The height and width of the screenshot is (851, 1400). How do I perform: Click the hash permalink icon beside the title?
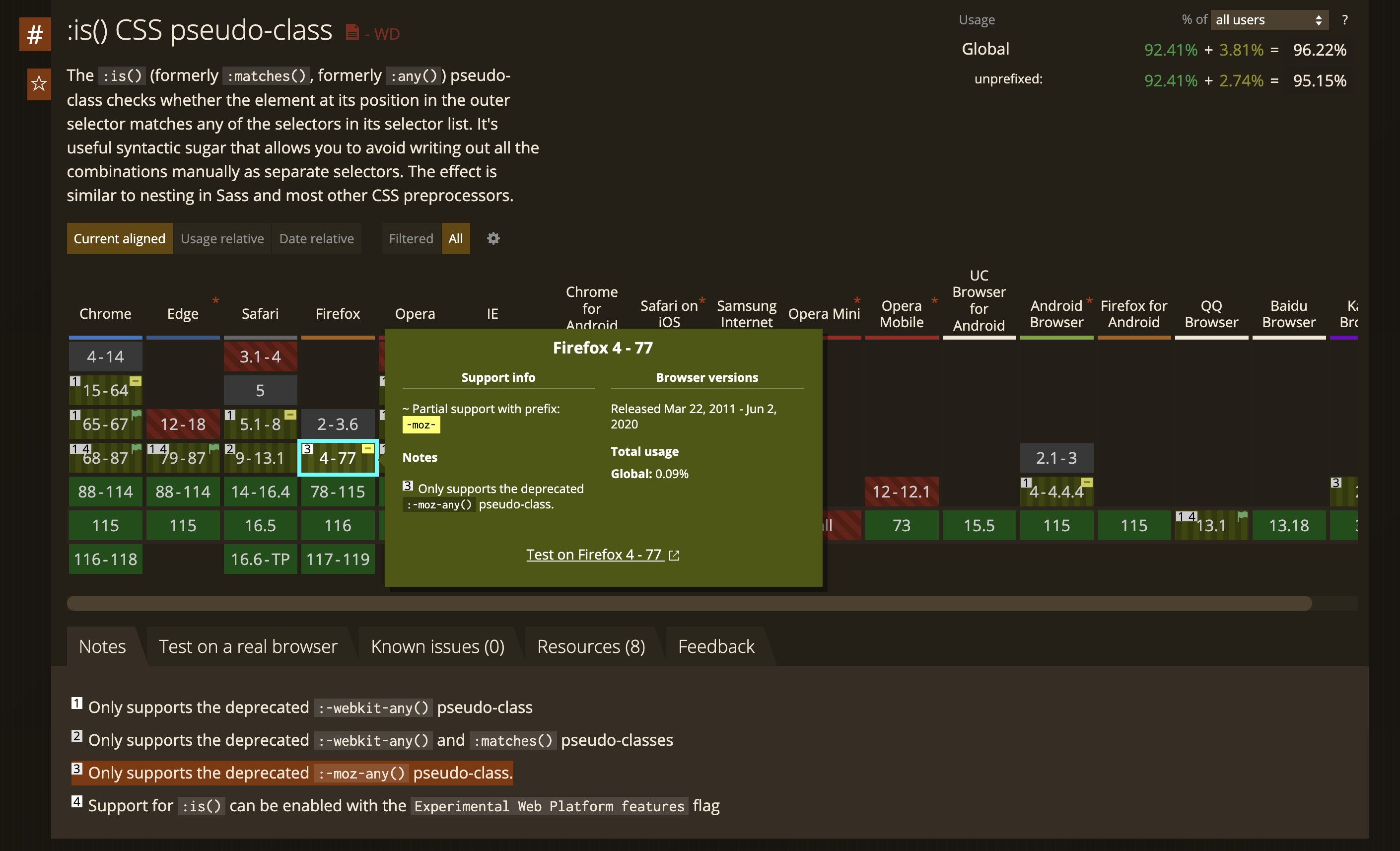click(x=35, y=35)
